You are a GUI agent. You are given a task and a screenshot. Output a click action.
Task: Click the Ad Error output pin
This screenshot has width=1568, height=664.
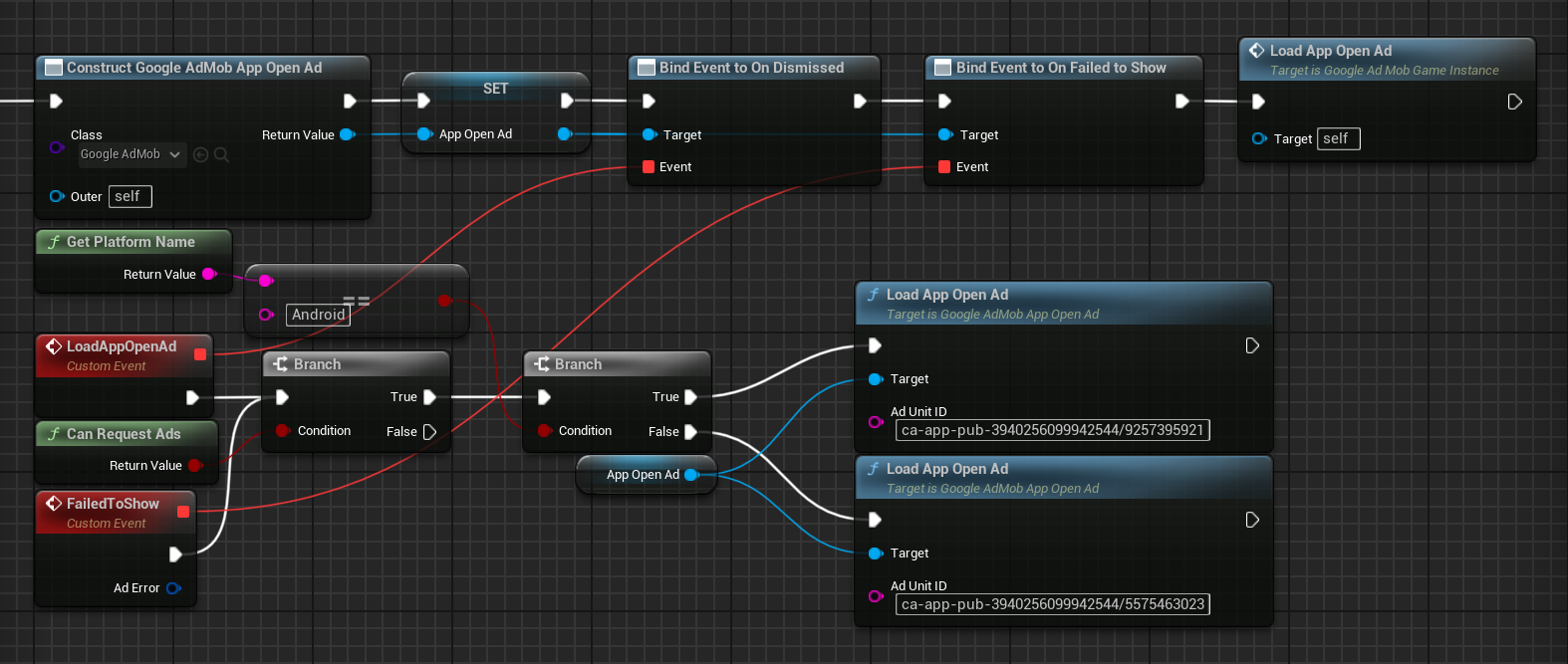173,588
